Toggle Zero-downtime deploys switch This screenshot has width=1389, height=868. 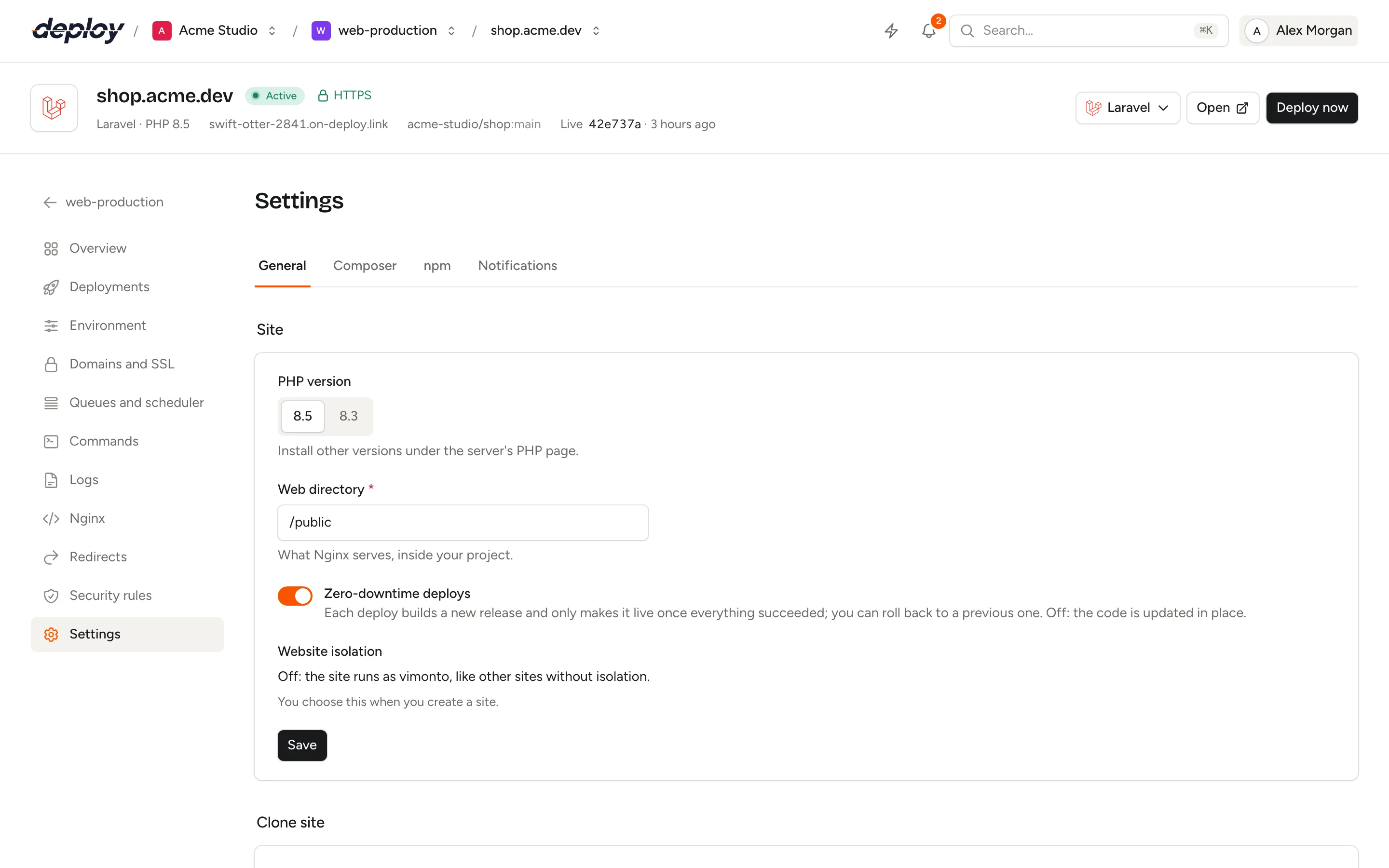[295, 596]
